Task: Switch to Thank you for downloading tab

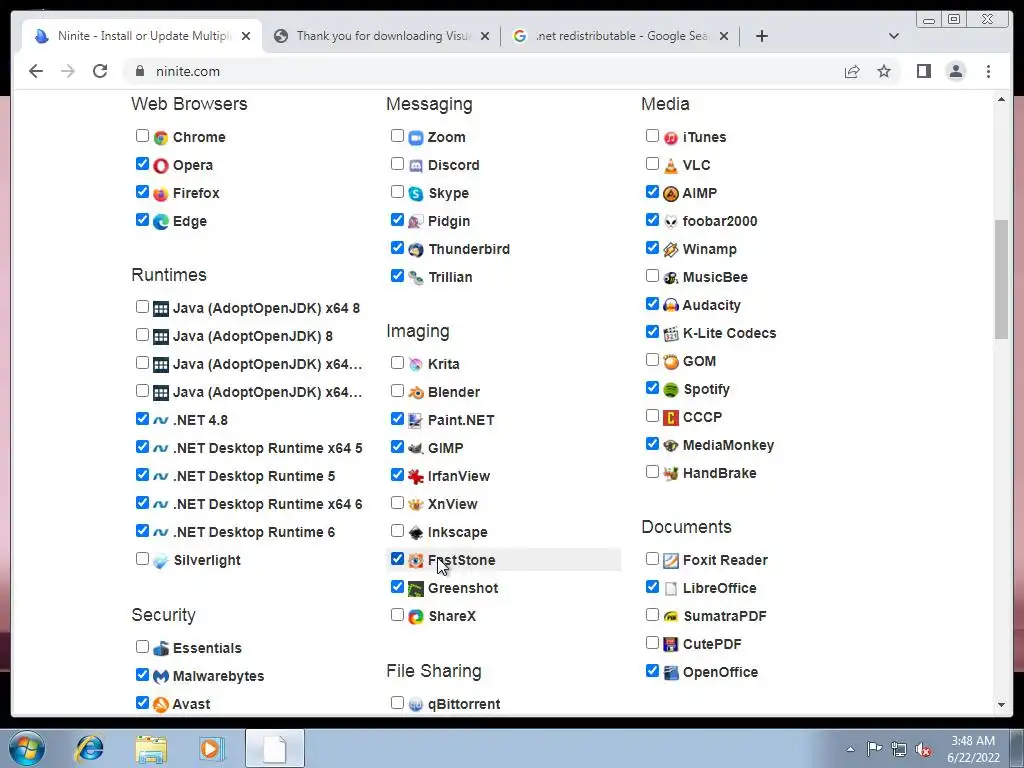Action: click(x=382, y=36)
